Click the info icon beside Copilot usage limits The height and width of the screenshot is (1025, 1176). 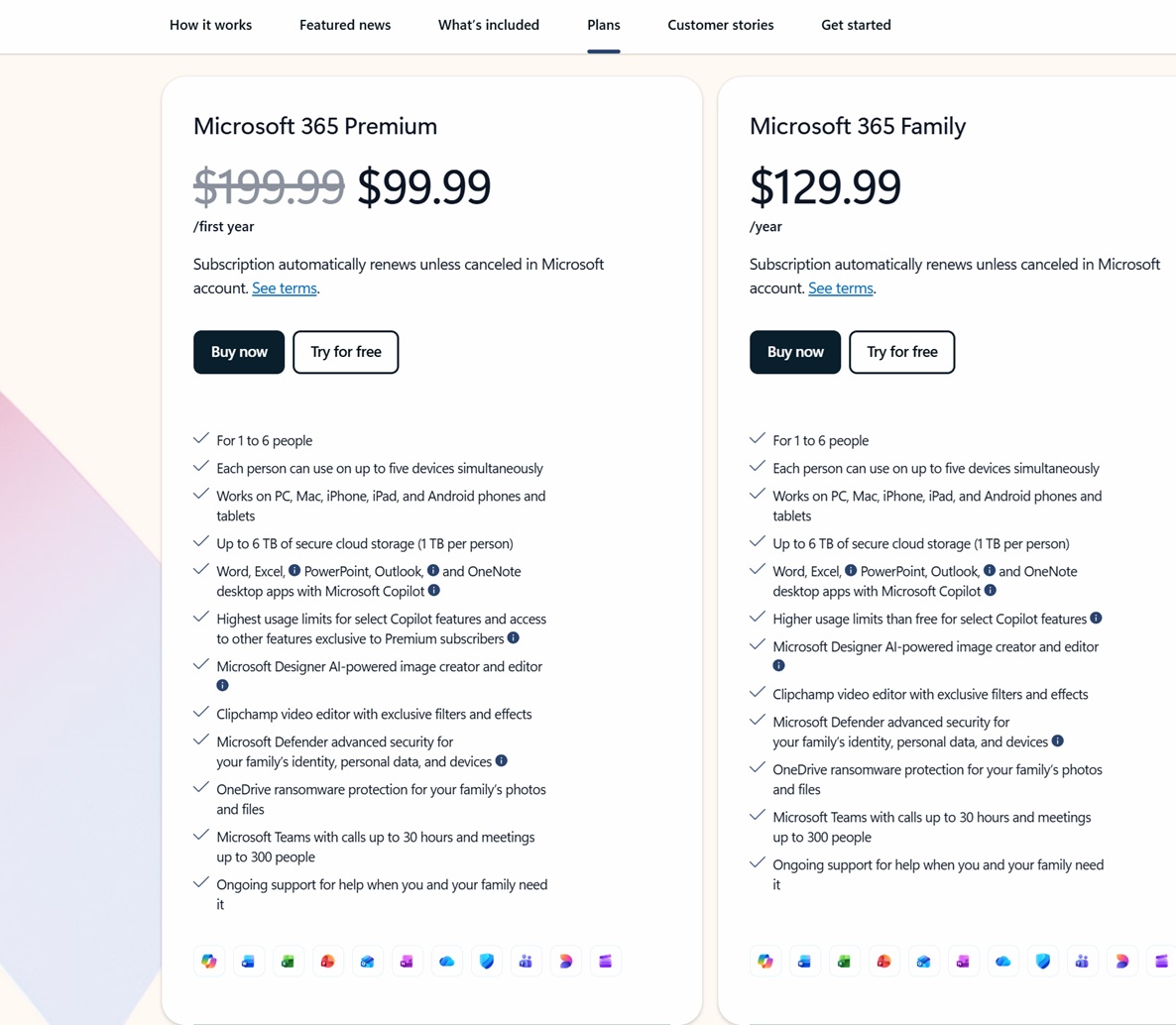514,638
